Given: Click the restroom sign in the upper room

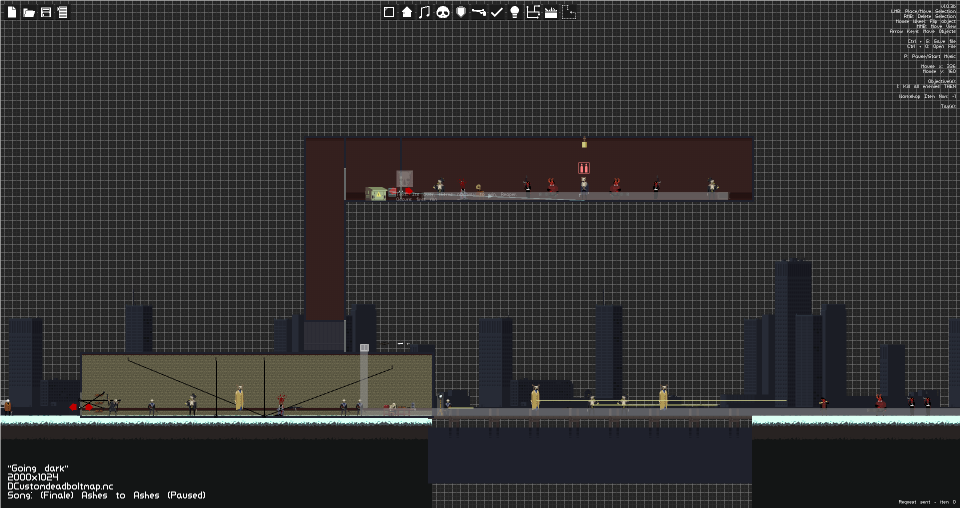Looking at the screenshot, I should point(584,168).
